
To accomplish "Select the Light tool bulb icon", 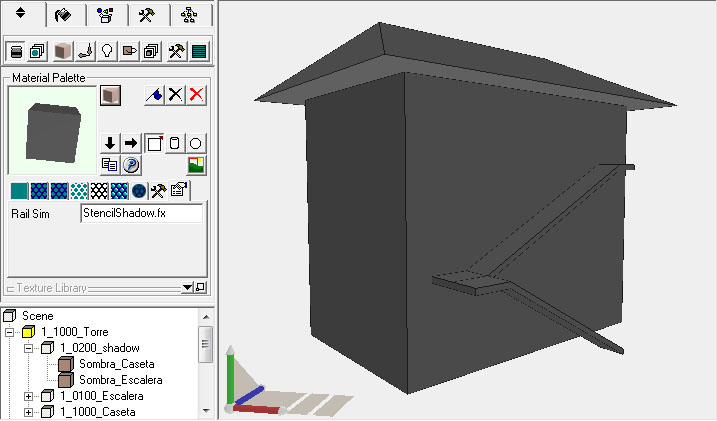I will 107,50.
